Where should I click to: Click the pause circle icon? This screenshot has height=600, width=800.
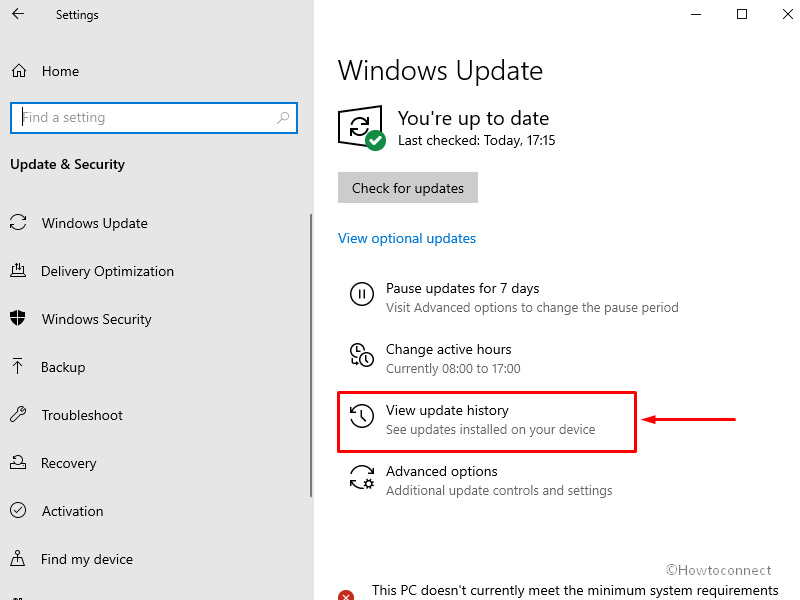pyautogui.click(x=362, y=294)
